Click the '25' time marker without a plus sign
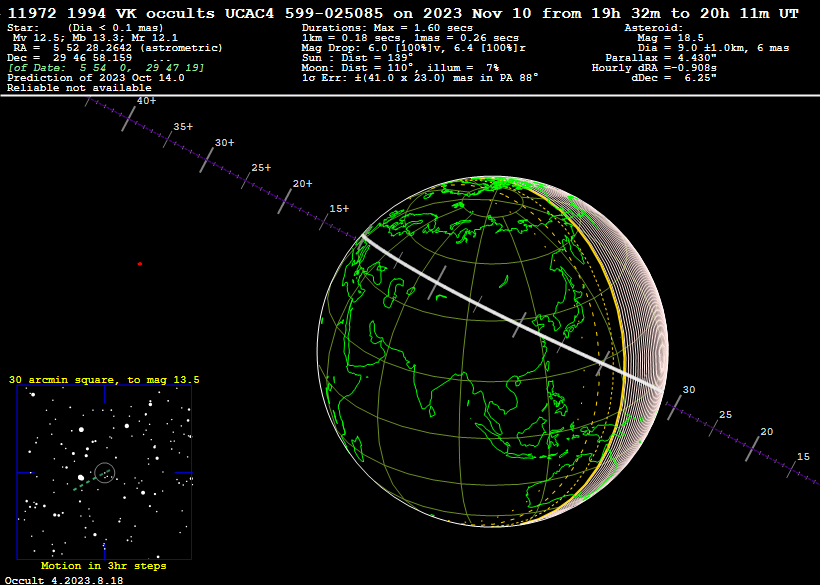The image size is (820, 585). tap(725, 415)
